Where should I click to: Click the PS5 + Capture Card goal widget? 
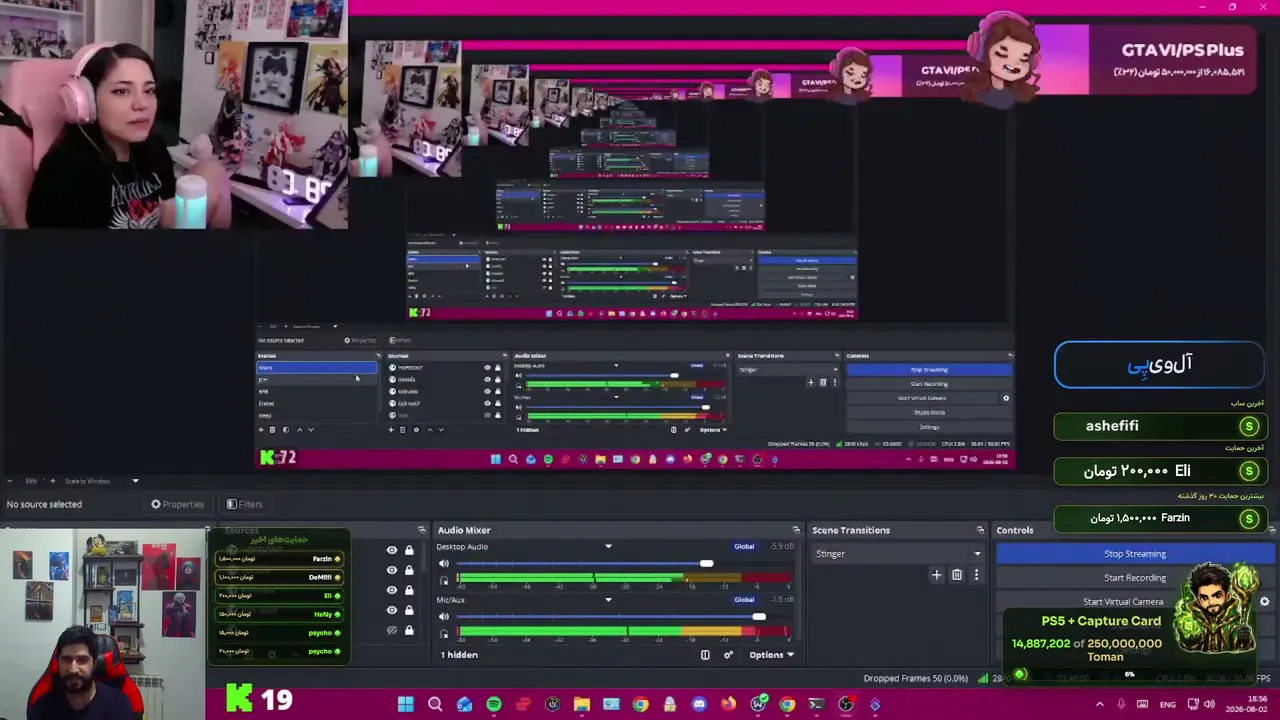(x=1130, y=625)
